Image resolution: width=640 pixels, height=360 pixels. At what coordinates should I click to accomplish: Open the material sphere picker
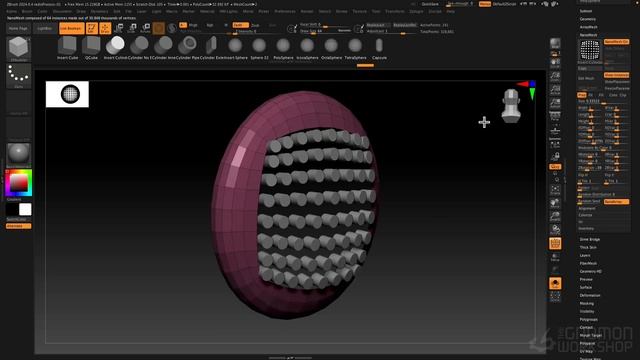18,154
